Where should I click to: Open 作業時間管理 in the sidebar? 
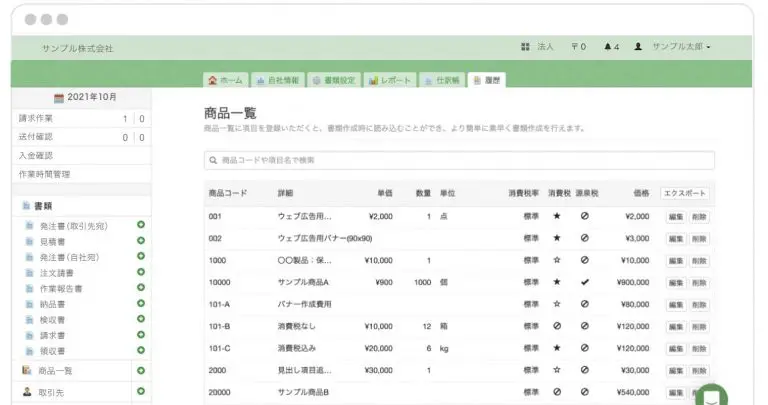(44, 174)
